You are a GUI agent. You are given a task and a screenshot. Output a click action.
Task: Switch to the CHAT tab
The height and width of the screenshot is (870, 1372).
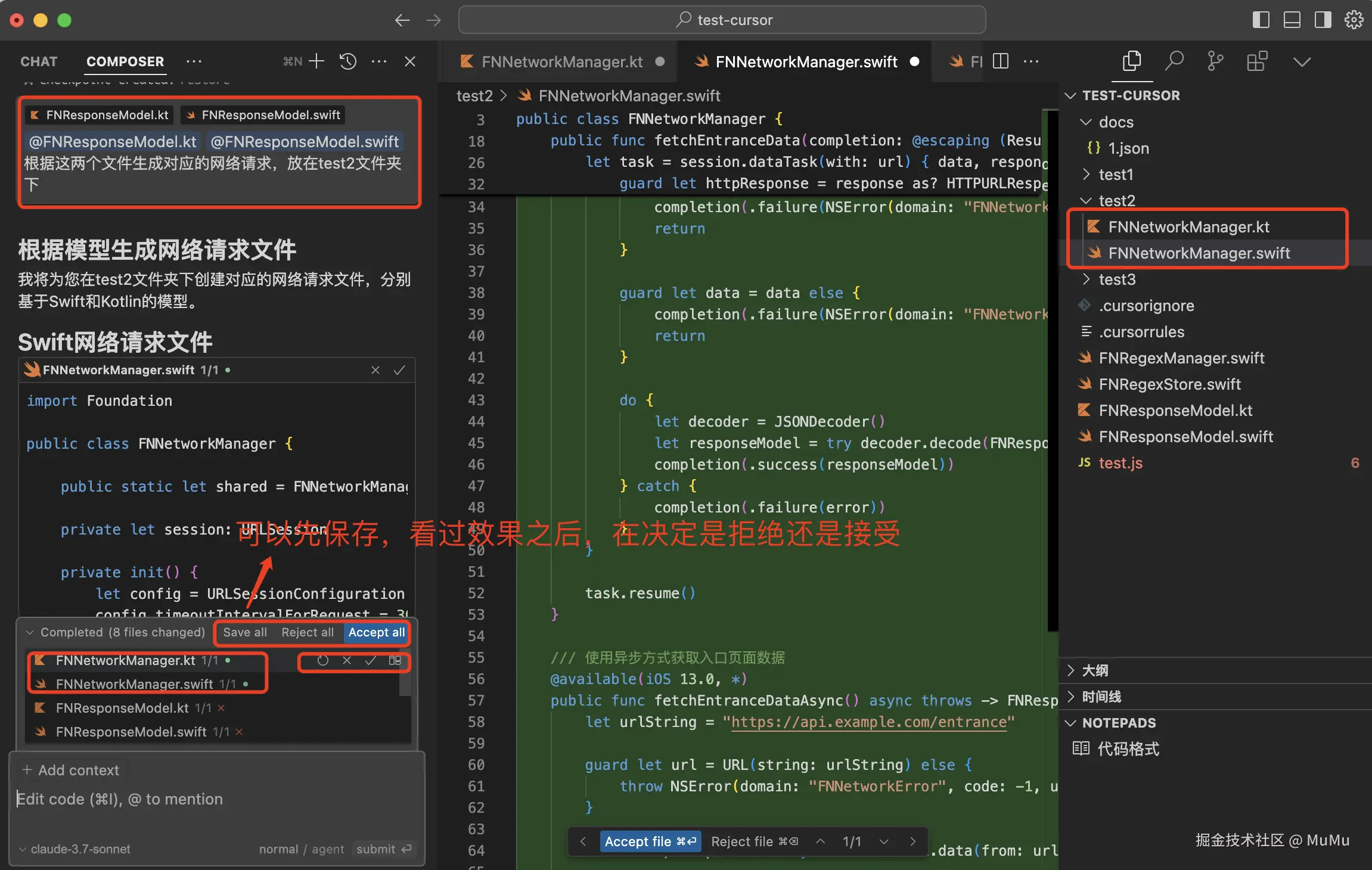(x=39, y=61)
